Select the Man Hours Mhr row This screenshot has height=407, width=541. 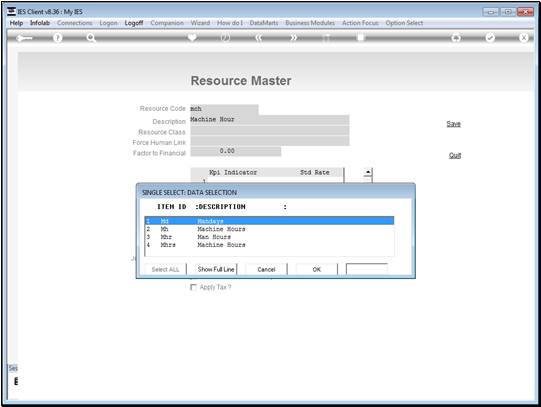269,237
